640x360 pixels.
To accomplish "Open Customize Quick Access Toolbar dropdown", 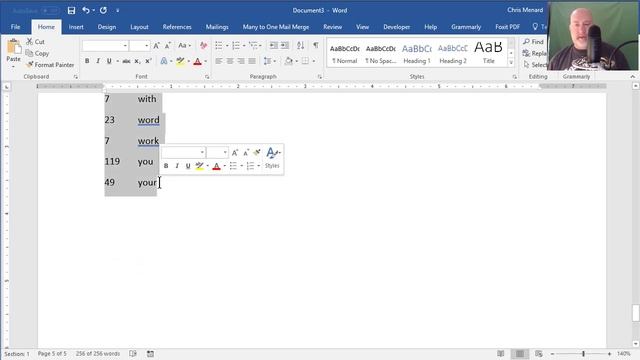I will pos(118,11).
